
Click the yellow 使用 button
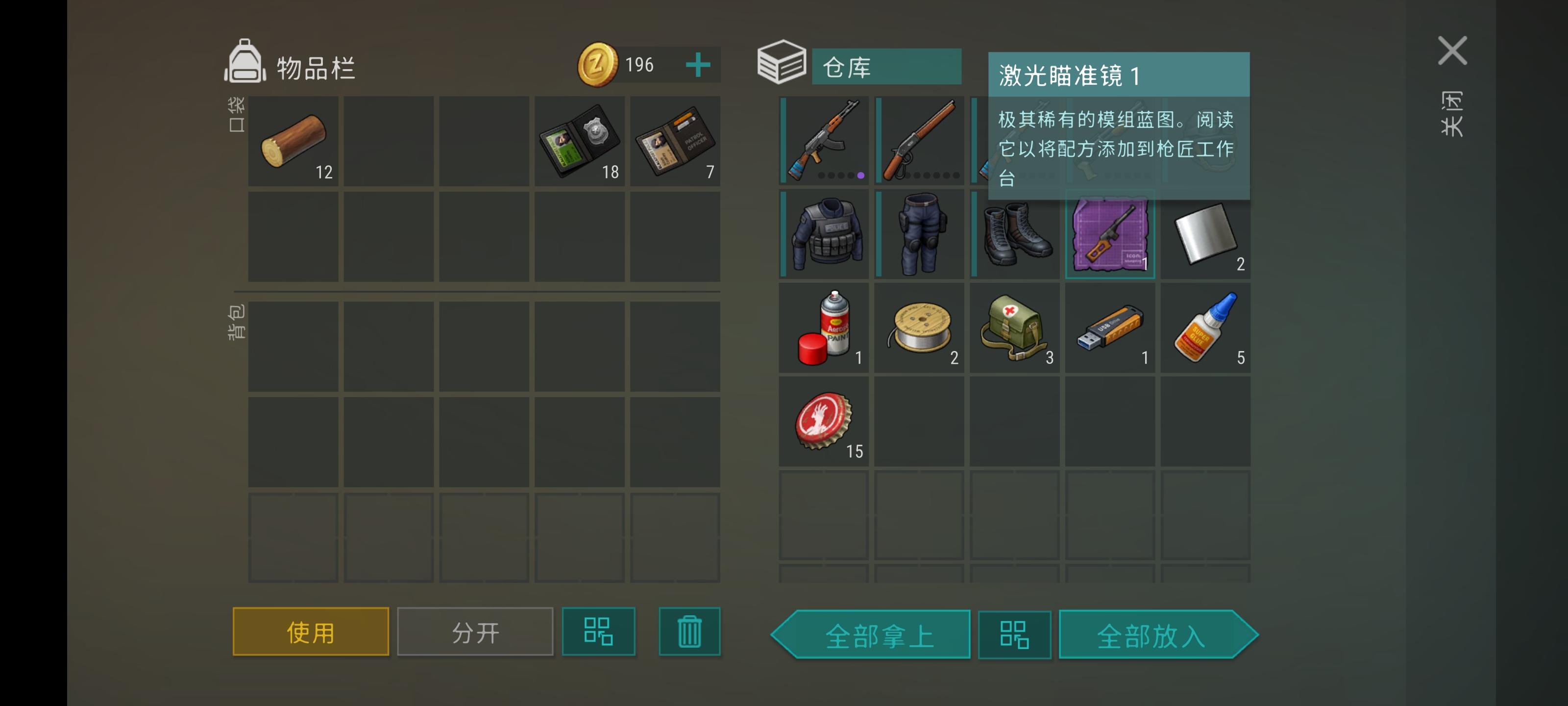coord(311,631)
